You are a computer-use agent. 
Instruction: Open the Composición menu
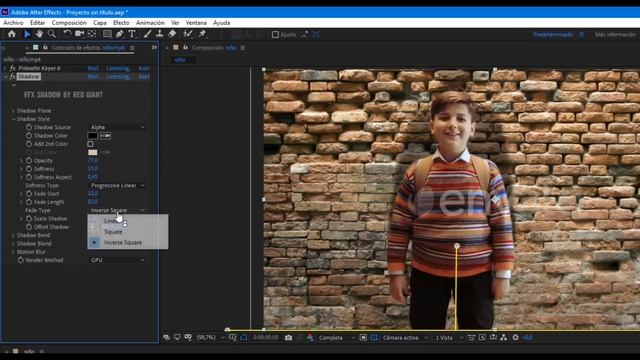(x=69, y=23)
